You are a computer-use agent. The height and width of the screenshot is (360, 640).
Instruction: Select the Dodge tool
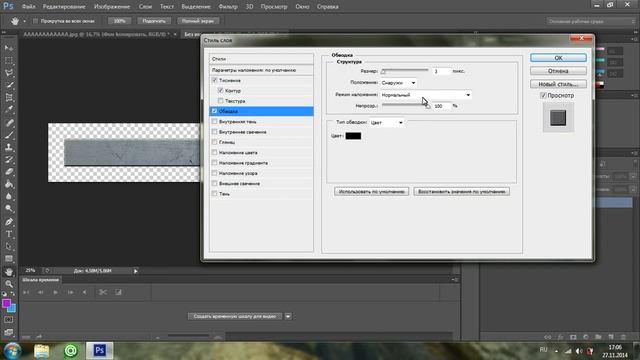[x=9, y=209]
